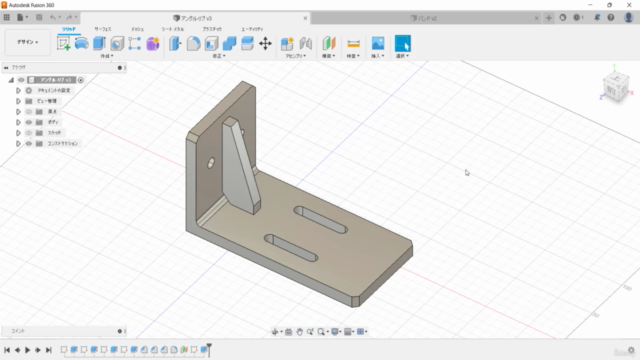Open the Design workspace dropdown
Image resolution: width=640 pixels, height=360 pixels.
27,42
